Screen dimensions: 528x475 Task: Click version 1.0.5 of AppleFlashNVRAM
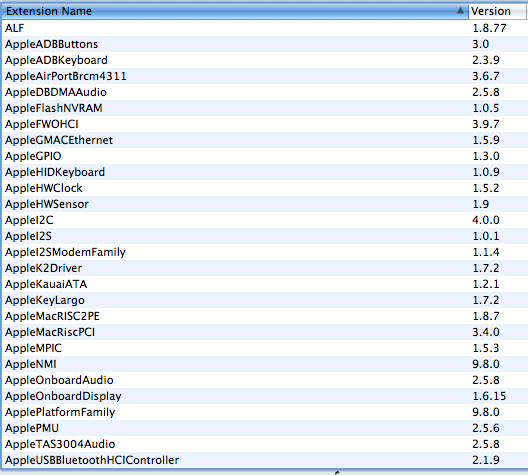coord(486,108)
